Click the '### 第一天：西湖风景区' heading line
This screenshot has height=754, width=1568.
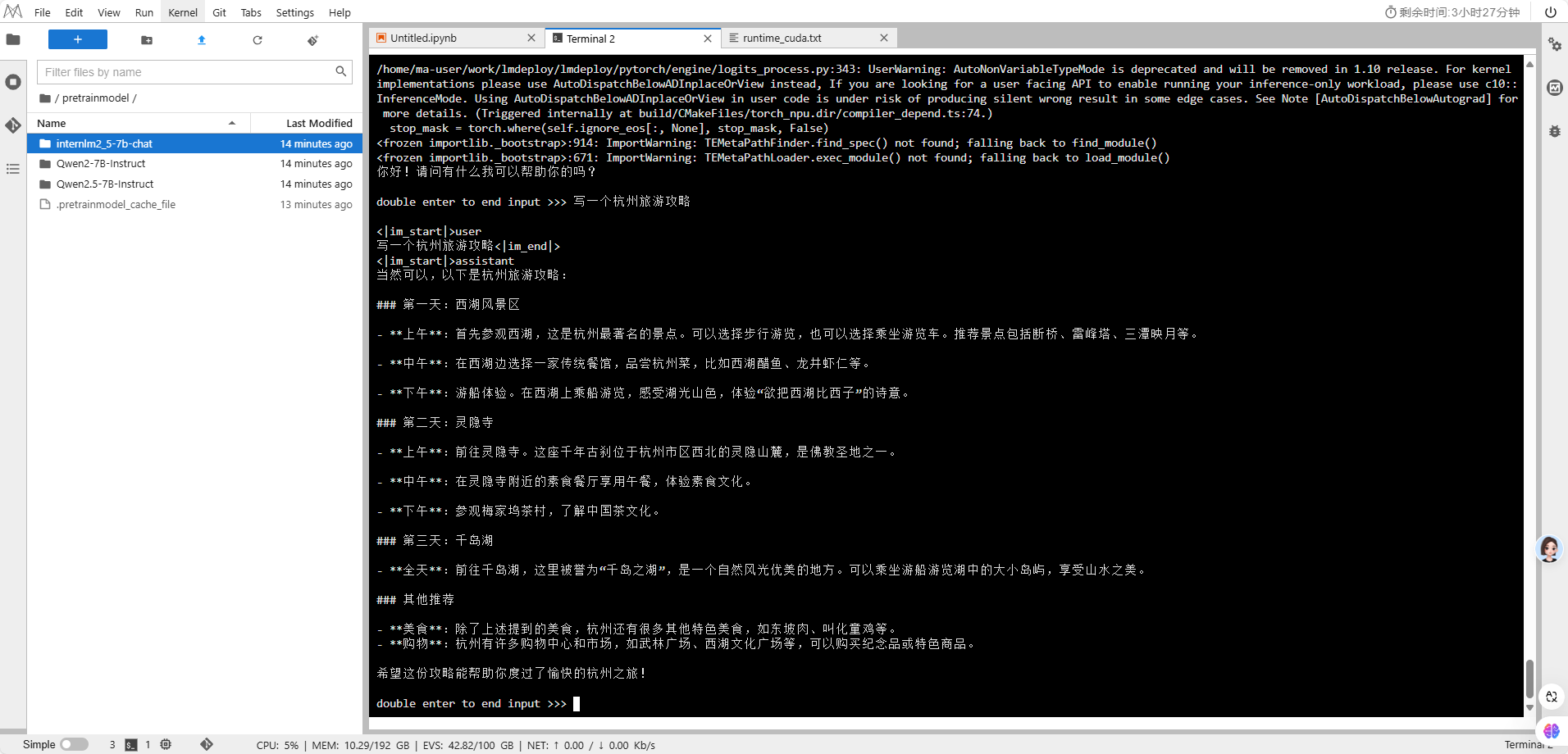pos(448,305)
